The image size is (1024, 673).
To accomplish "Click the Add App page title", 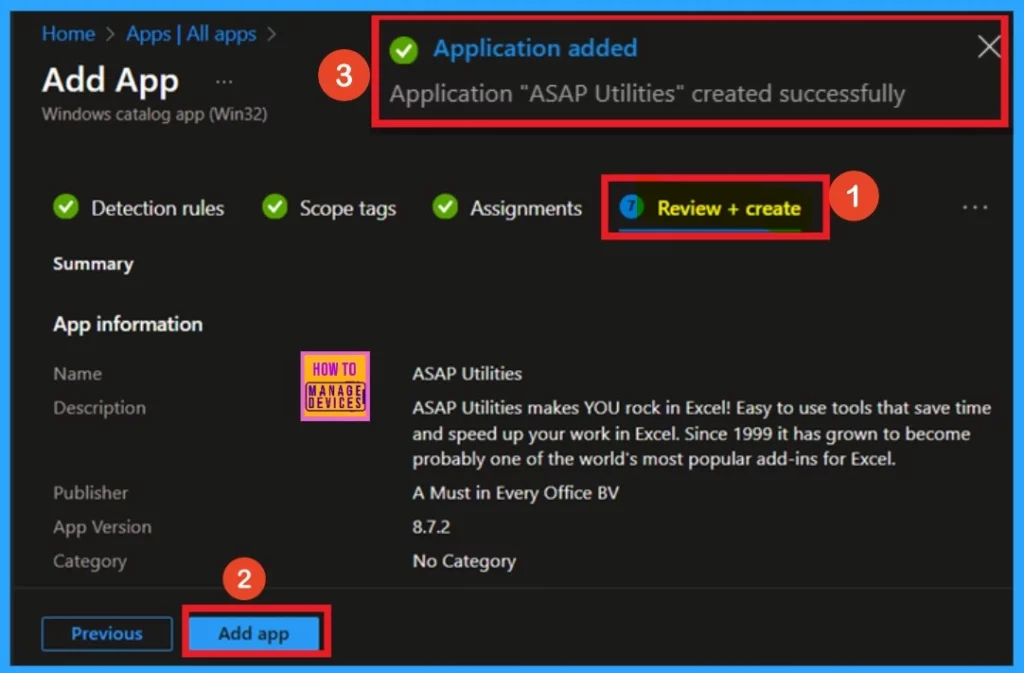I will [x=110, y=82].
